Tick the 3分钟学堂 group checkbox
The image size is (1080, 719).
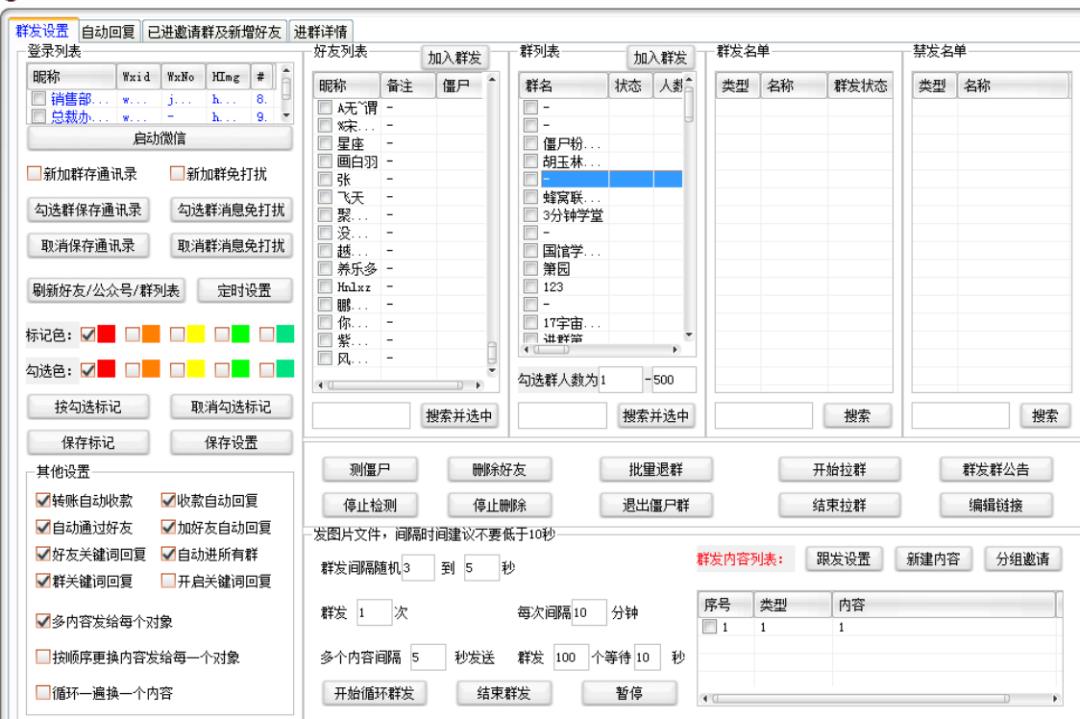pos(531,215)
